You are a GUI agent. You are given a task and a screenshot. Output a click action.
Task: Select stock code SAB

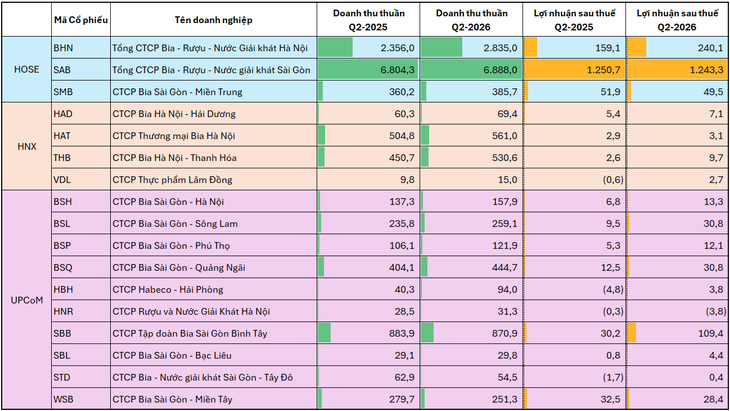[62, 70]
